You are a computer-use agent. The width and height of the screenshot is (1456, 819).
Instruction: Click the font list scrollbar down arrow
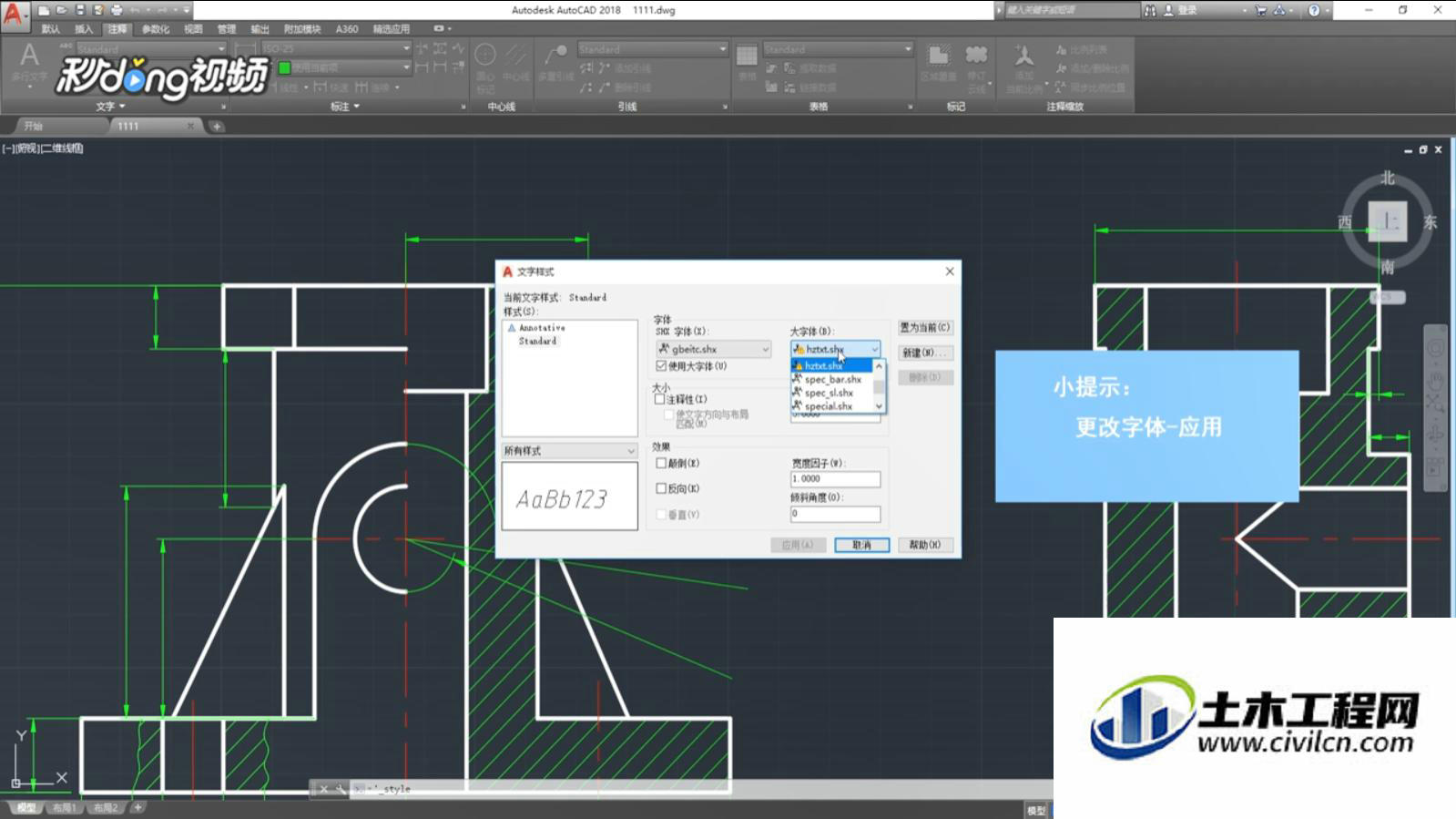point(879,406)
